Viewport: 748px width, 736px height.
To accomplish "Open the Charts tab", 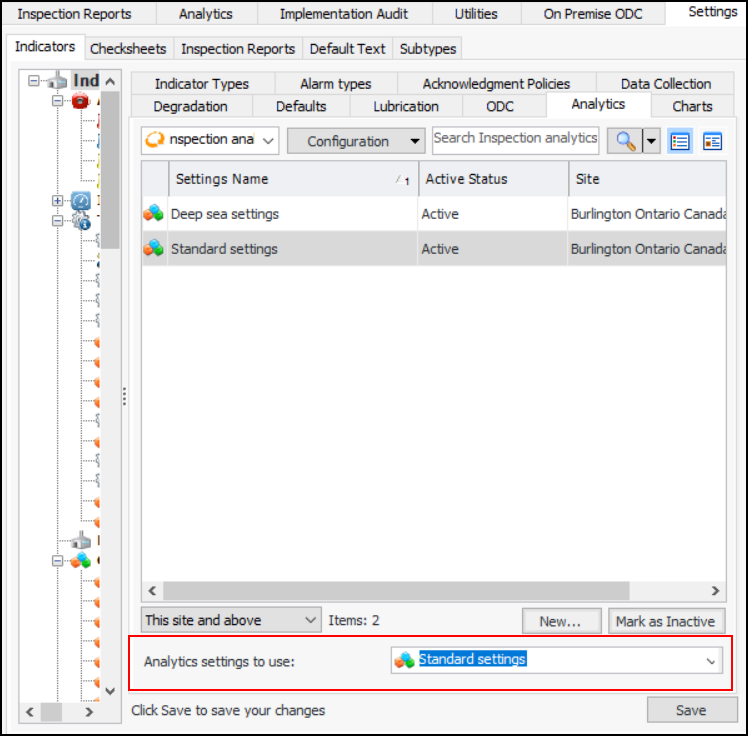I will point(692,106).
